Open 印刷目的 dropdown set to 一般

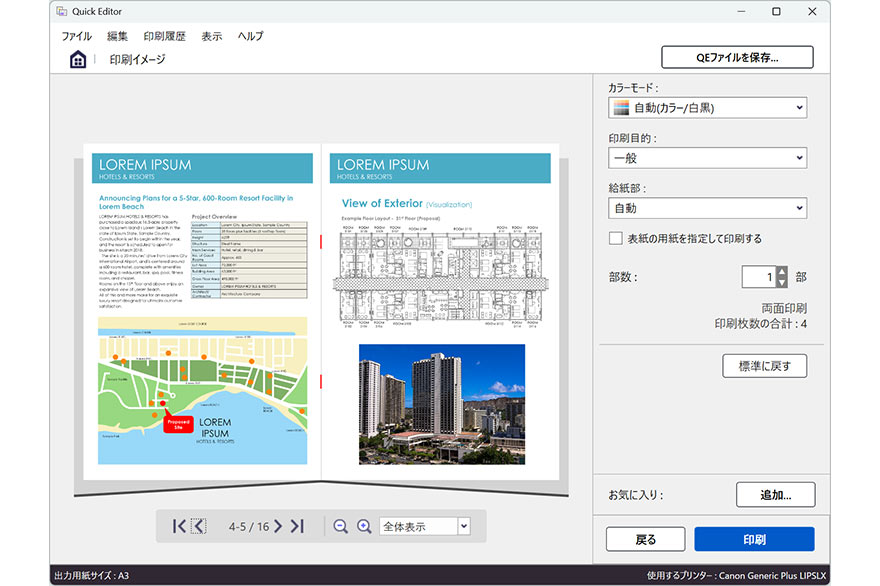[708, 158]
